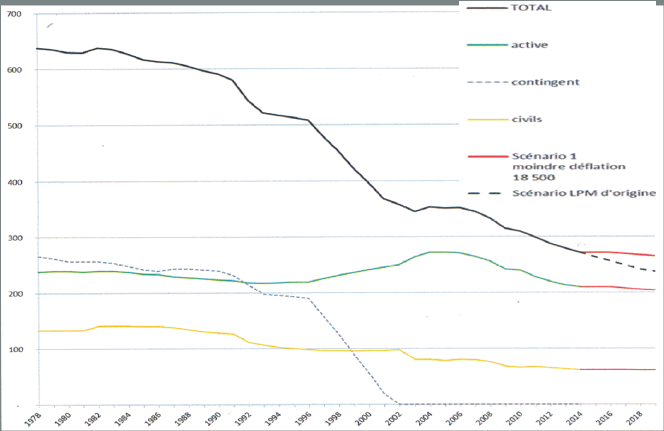Viewport: 664px width, 431px height.
Task: Click x-axis year label 1986
Action: pos(153,418)
